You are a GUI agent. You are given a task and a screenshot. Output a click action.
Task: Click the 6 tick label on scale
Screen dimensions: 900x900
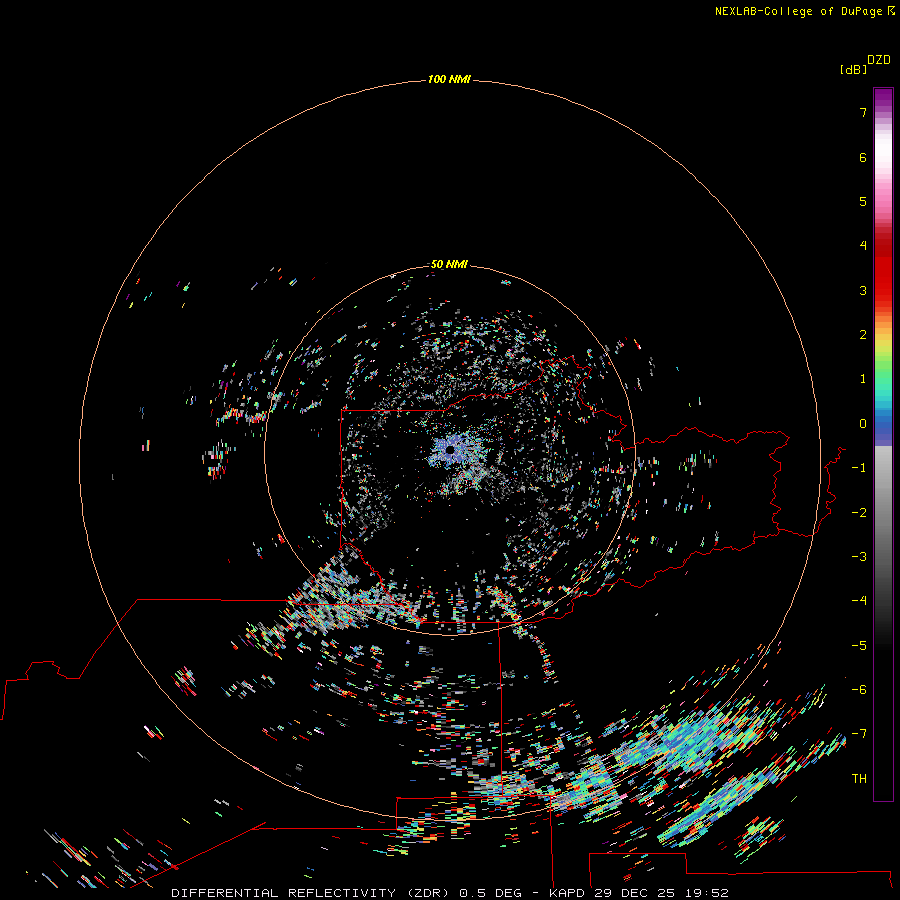[863, 157]
